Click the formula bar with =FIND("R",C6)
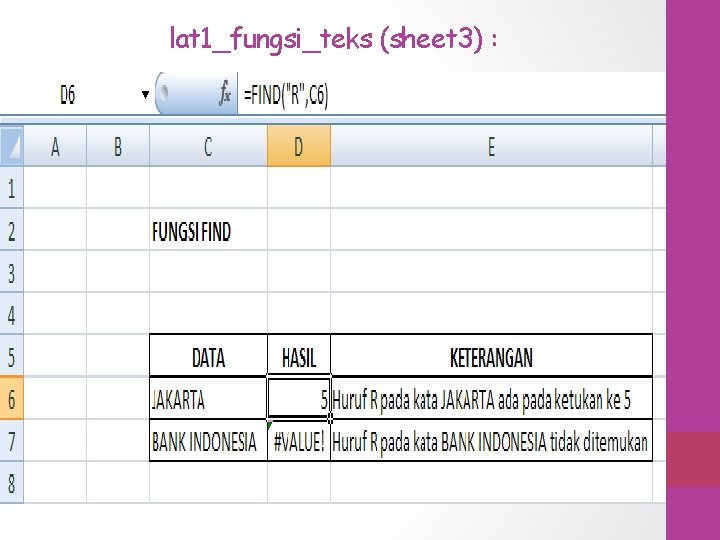The image size is (720, 540). tap(451, 95)
